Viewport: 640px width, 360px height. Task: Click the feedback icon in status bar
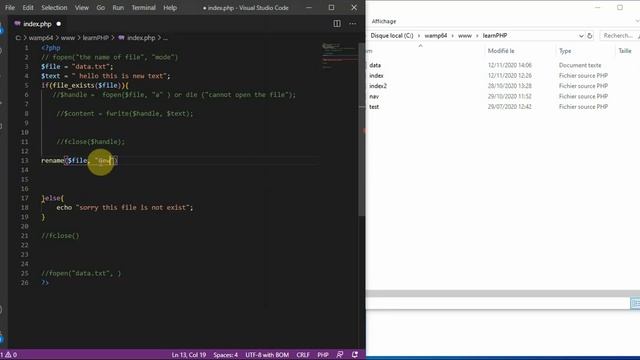pyautogui.click(x=340, y=355)
